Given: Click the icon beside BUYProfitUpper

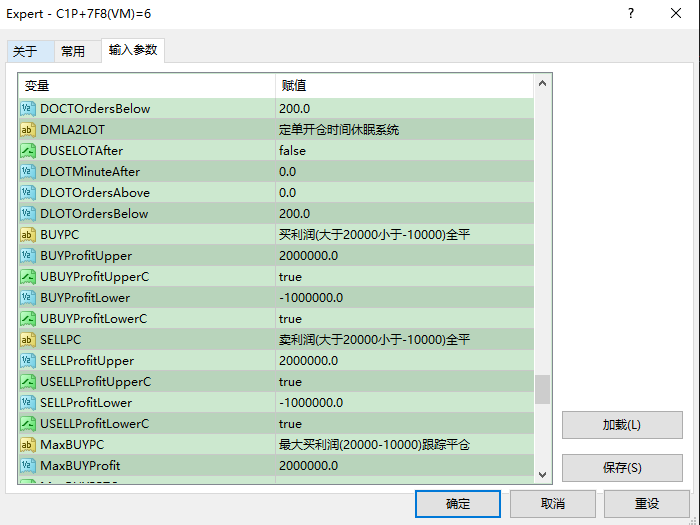Looking at the screenshot, I should tap(28, 255).
